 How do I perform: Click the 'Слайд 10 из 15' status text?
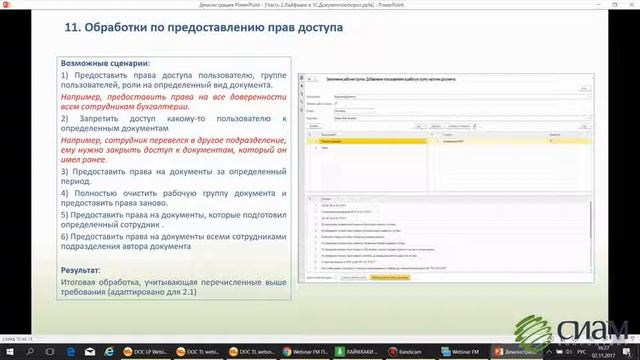point(17,339)
